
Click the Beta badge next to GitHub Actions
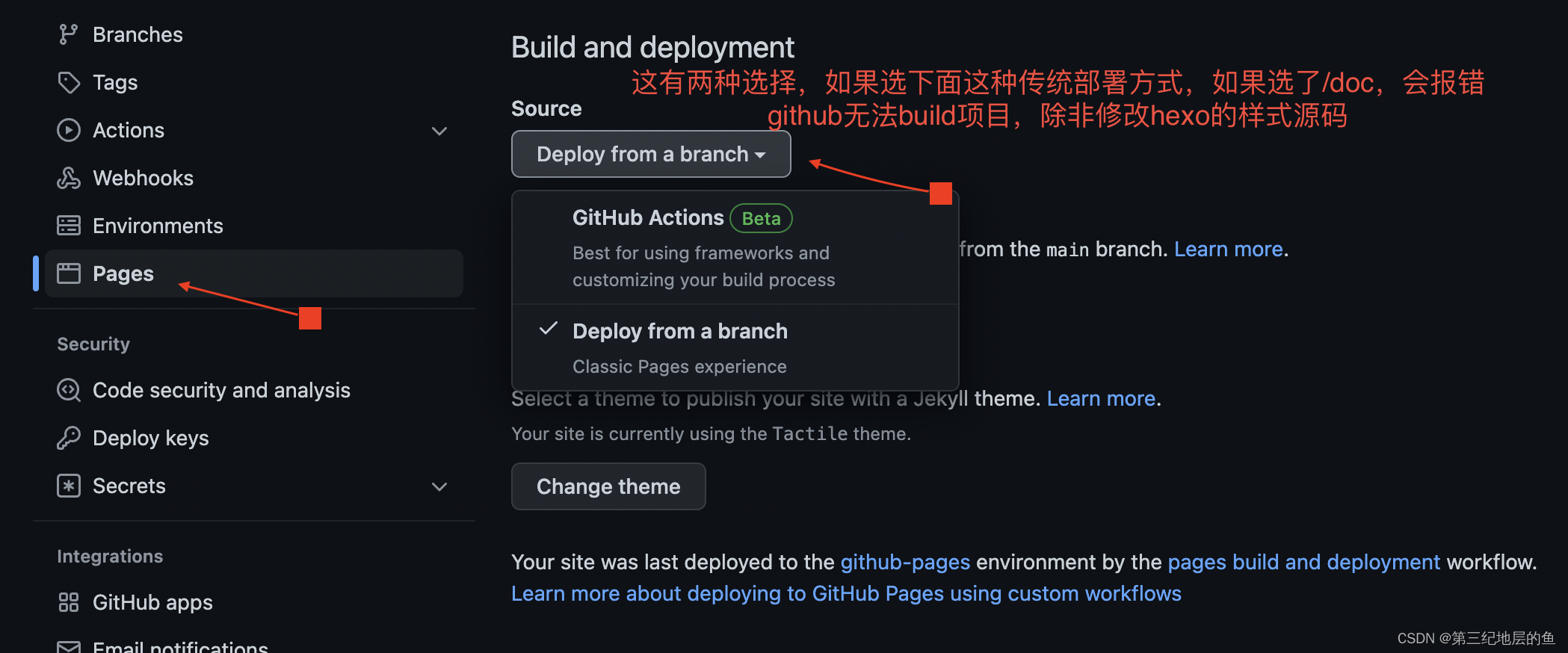(760, 218)
